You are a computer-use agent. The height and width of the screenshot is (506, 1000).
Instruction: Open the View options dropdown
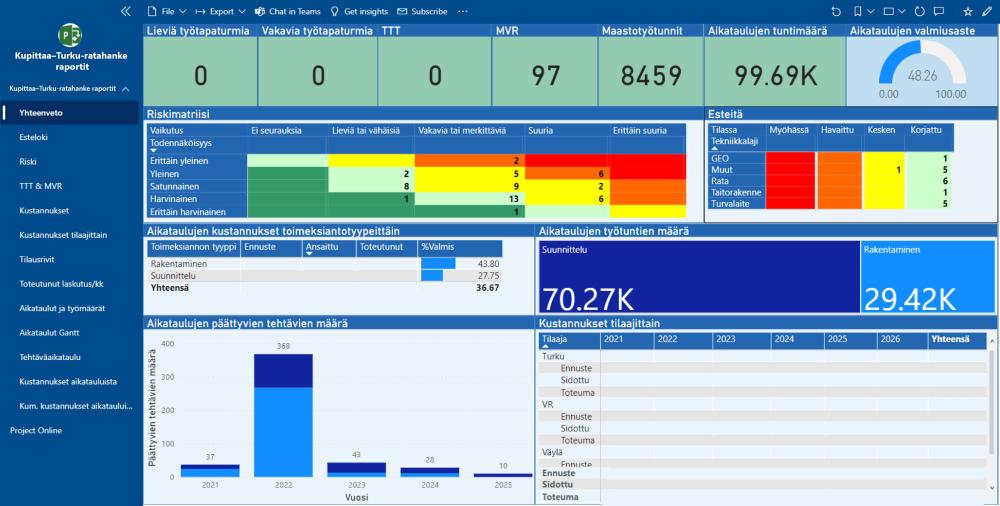[894, 11]
